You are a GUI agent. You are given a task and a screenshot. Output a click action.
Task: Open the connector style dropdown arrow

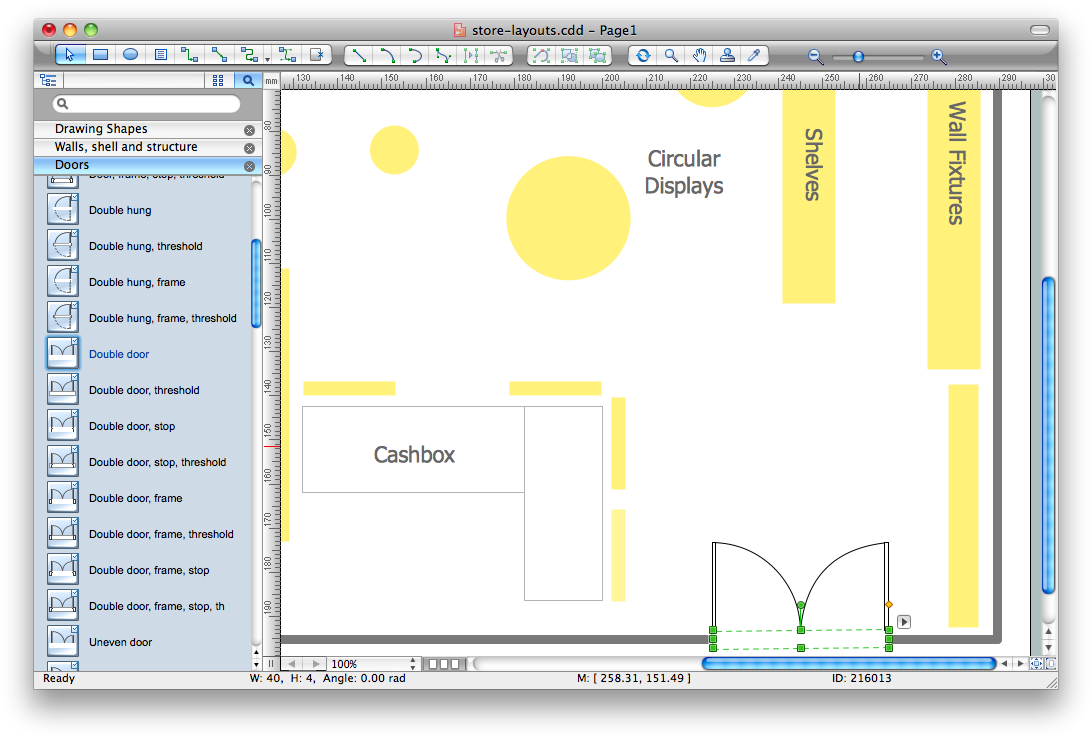pos(267,60)
